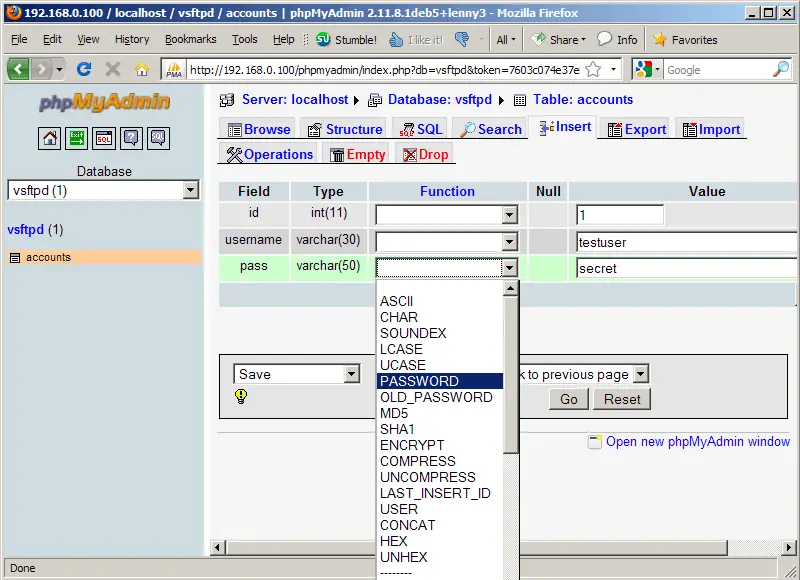
Task: Open the History menu
Action: click(132, 39)
